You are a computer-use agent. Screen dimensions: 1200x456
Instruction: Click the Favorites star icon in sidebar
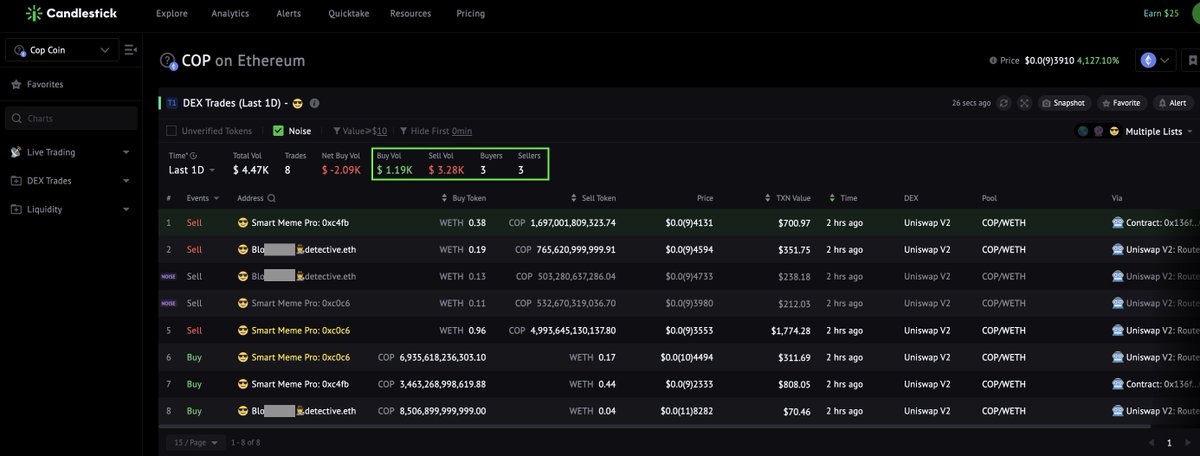(x=16, y=85)
